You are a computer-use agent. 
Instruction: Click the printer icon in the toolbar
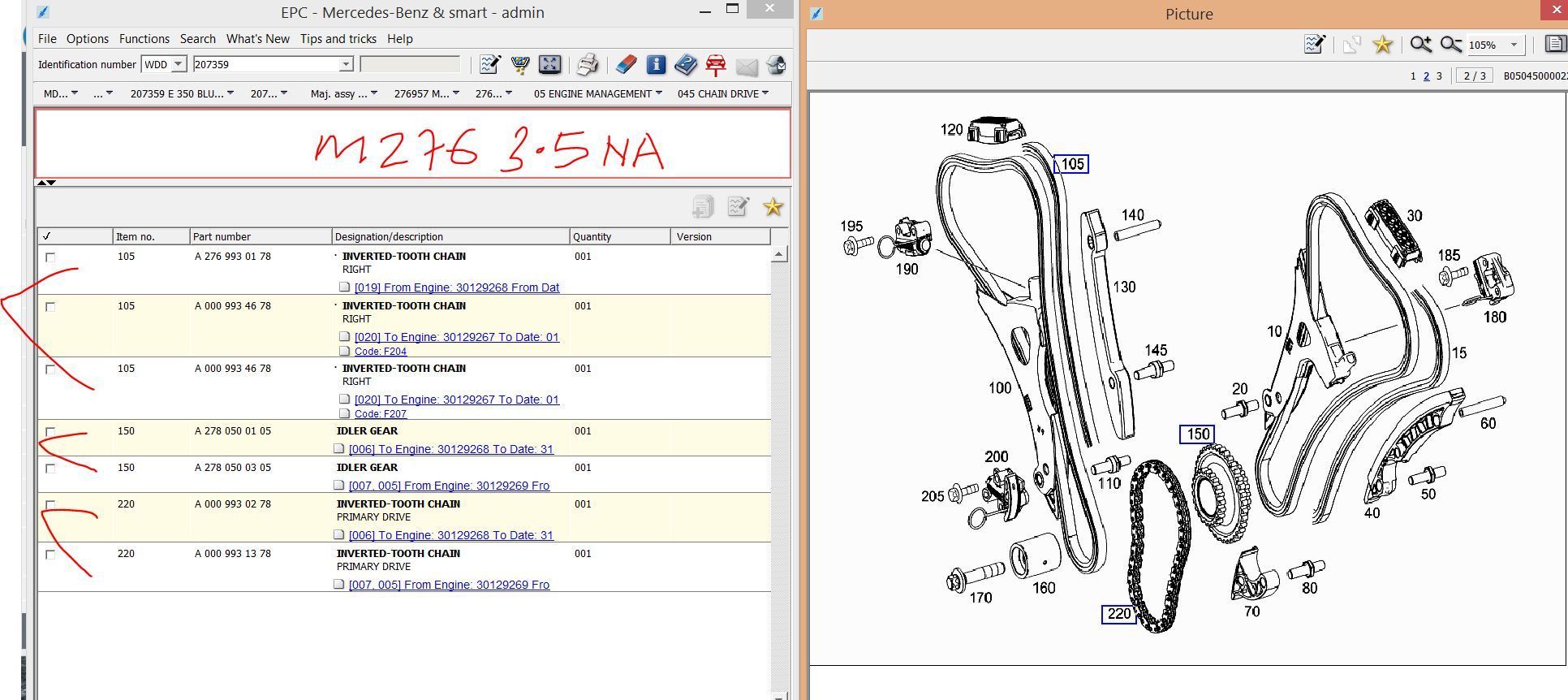point(587,65)
